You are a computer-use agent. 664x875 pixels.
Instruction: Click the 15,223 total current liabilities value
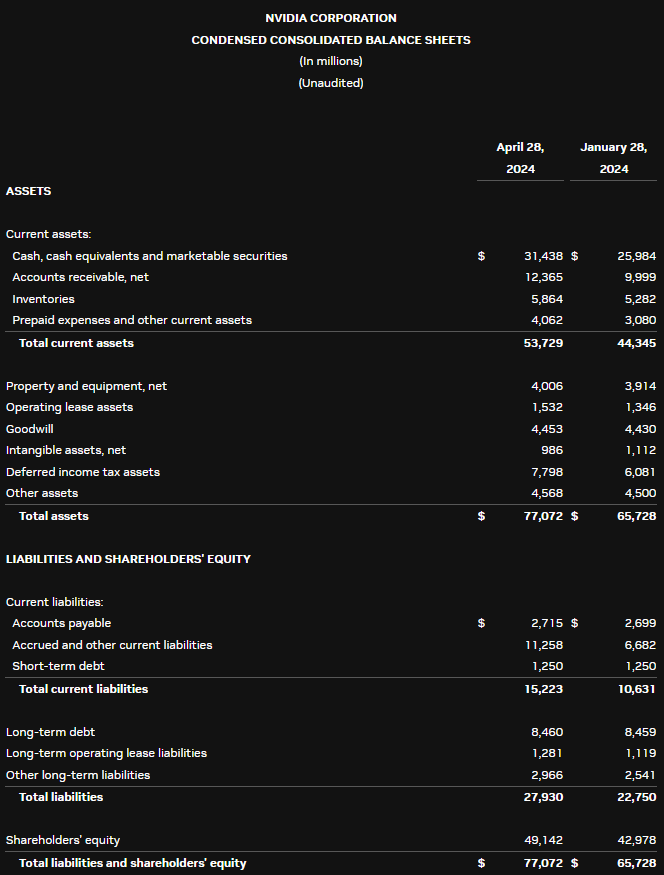click(543, 689)
